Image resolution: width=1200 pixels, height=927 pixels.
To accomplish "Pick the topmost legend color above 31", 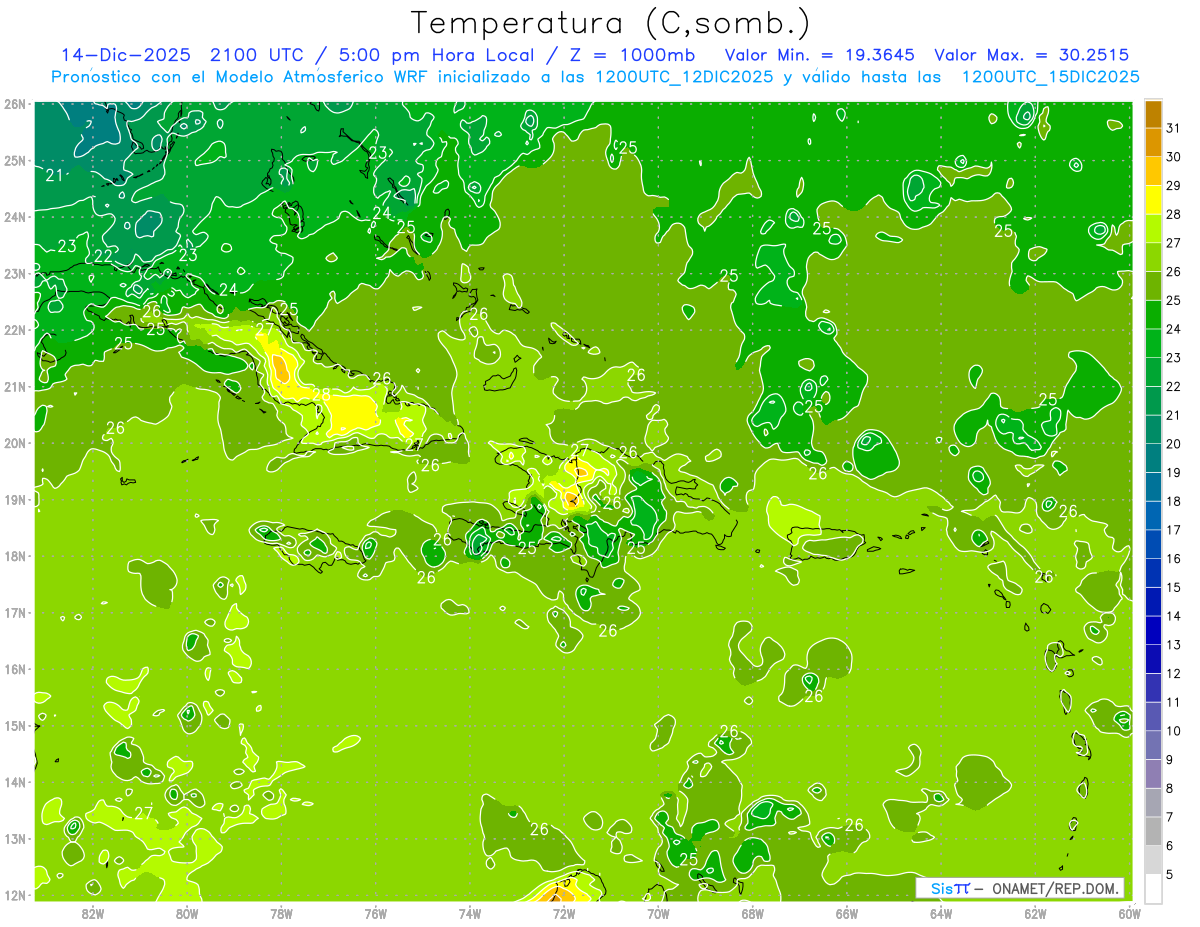I will 1153,114.
